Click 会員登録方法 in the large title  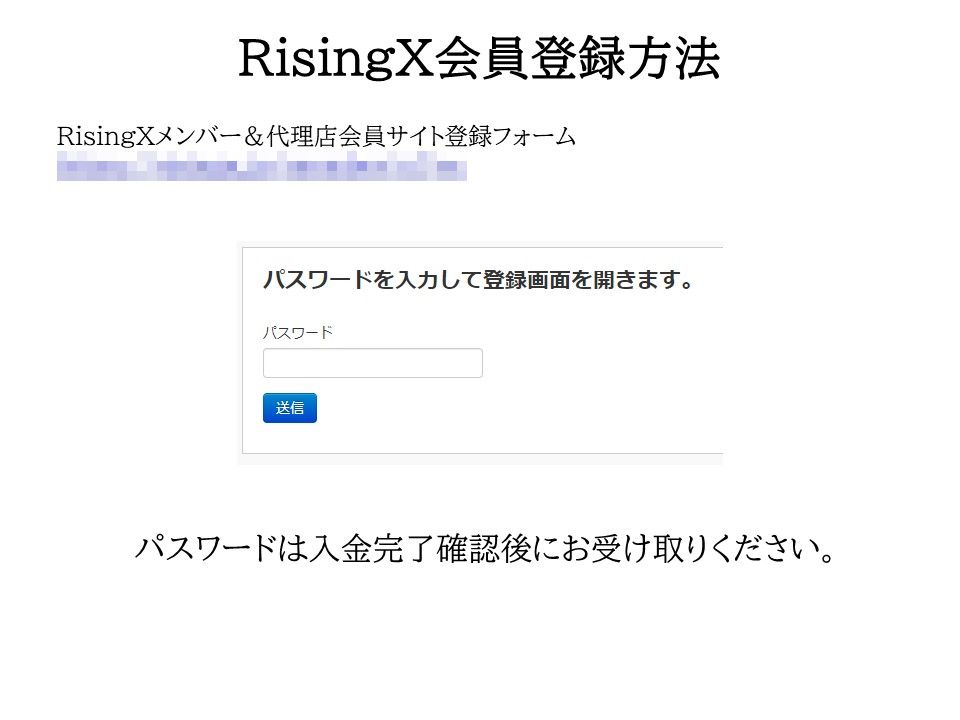[x=576, y=59]
